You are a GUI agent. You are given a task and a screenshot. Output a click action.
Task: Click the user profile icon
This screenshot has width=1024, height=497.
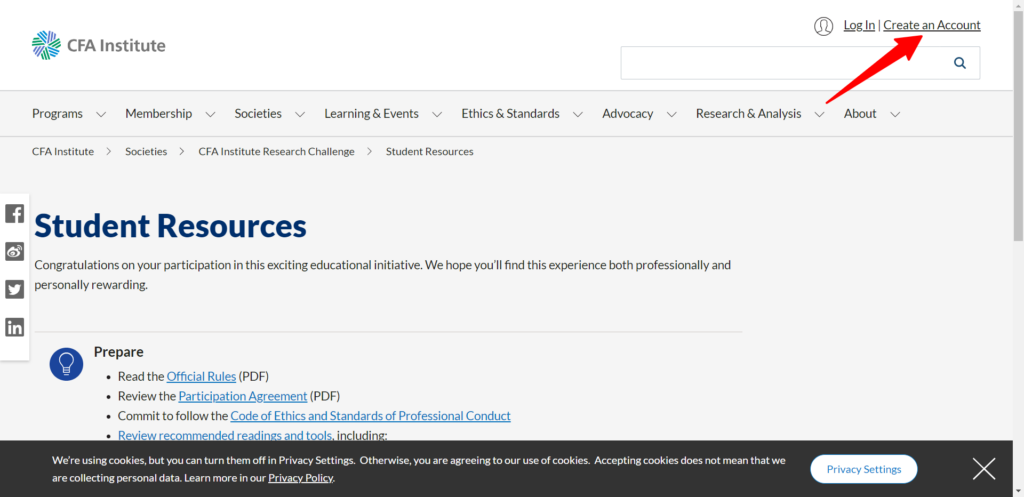click(x=823, y=26)
